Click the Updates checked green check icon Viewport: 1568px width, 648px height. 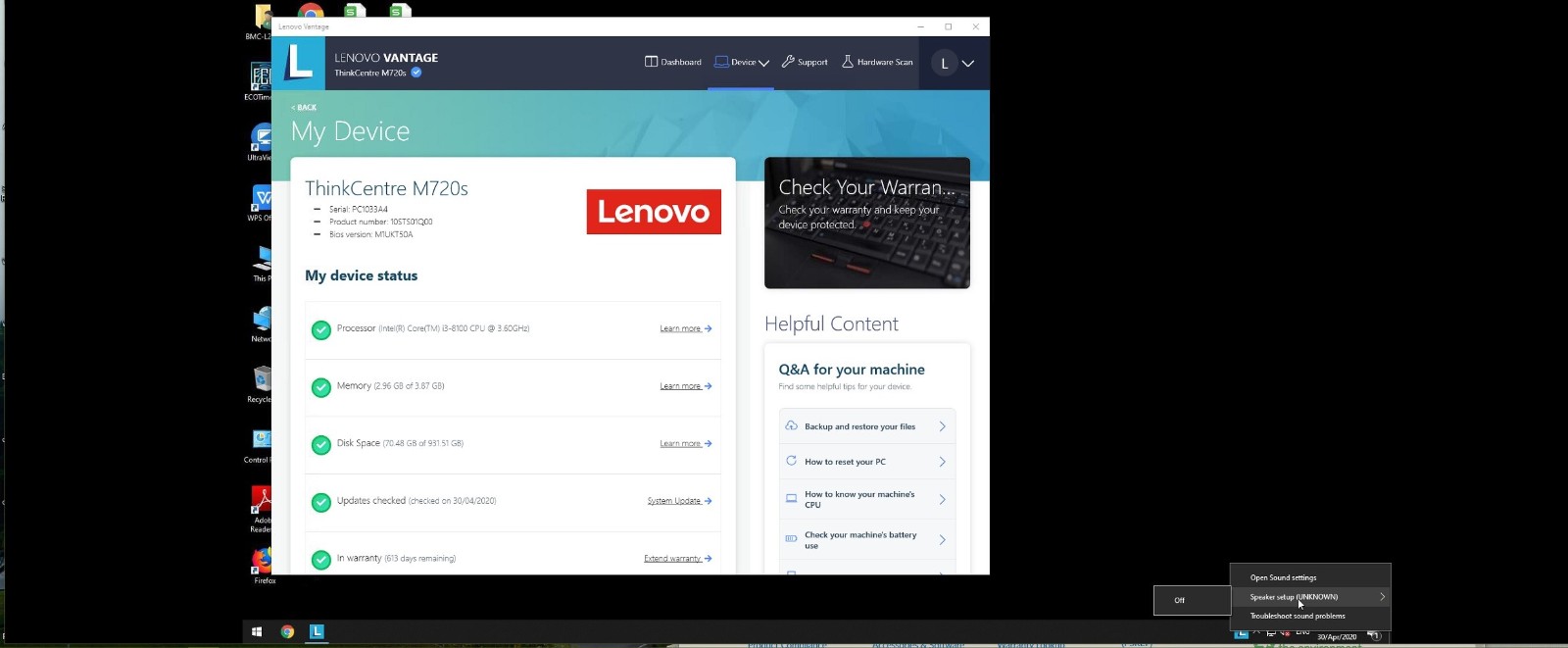coord(320,502)
